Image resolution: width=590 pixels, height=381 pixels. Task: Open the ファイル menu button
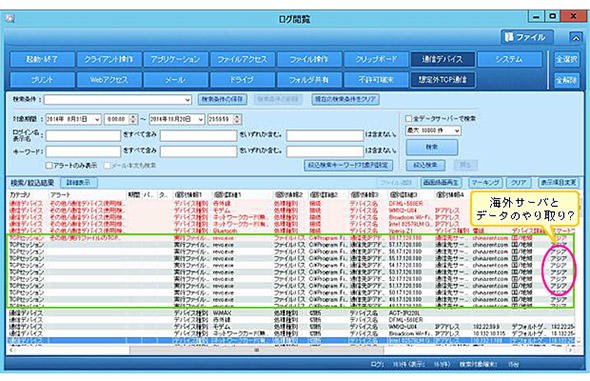527,37
